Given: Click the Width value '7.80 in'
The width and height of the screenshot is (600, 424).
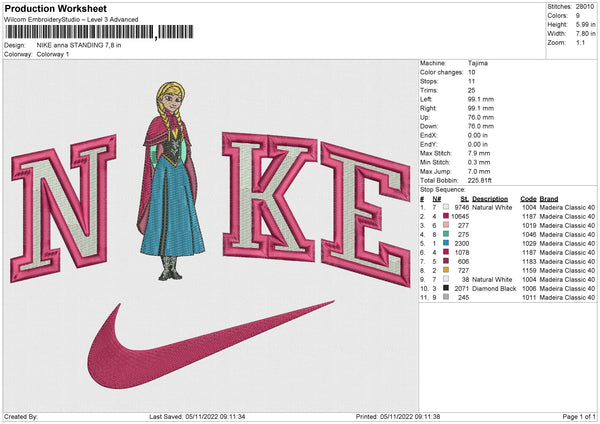Looking at the screenshot, I should (x=585, y=34).
